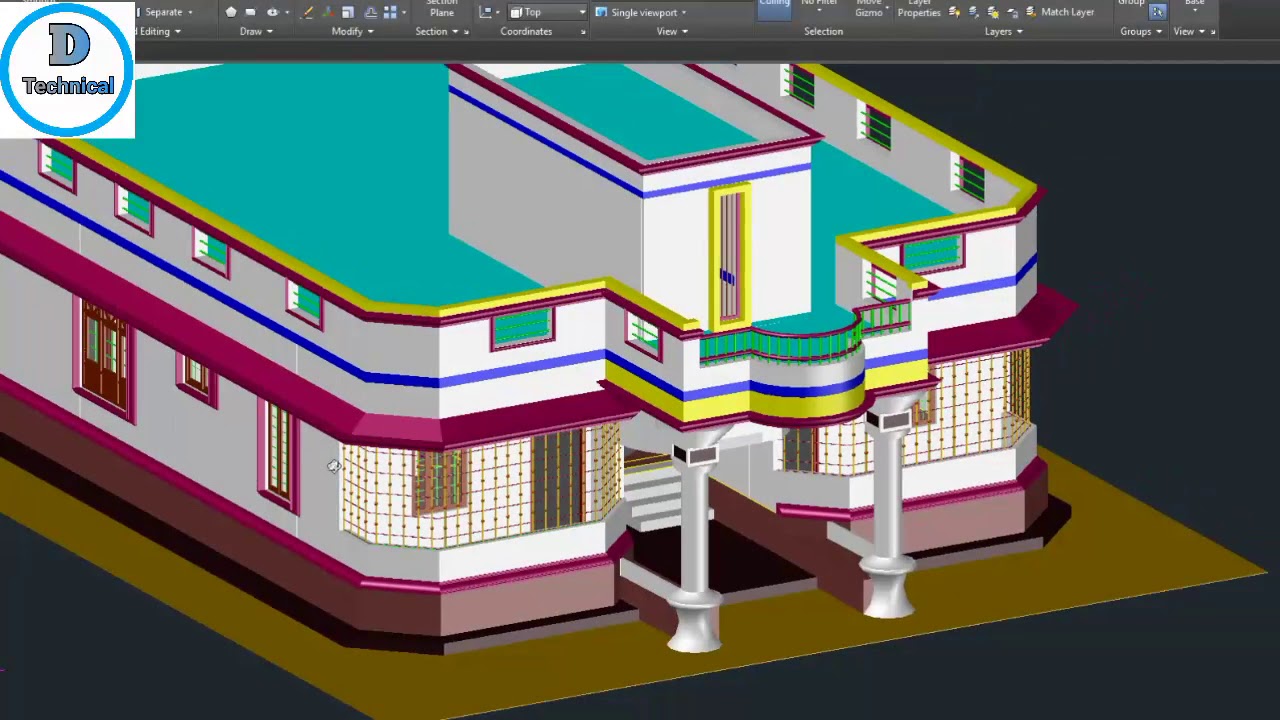This screenshot has height=720, width=1280.
Task: Expand the Section panel title
Action: tap(437, 31)
